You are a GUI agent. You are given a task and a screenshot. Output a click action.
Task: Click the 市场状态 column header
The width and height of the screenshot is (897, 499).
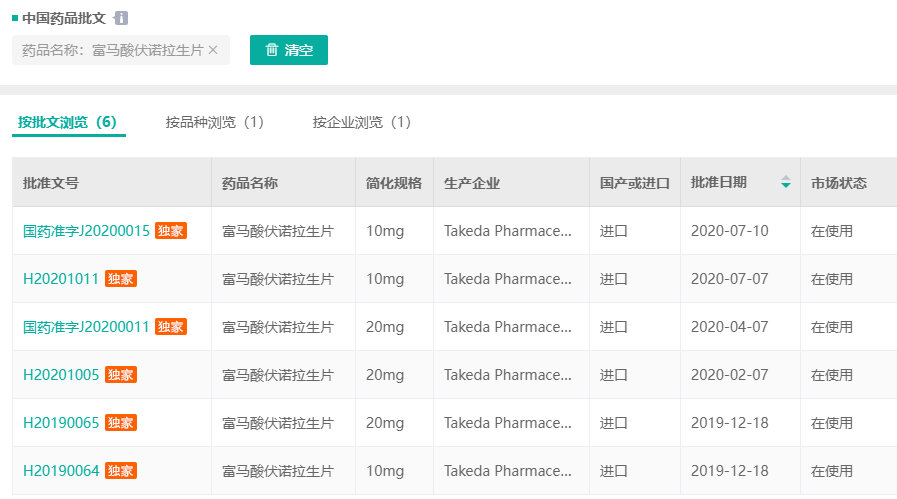click(838, 183)
